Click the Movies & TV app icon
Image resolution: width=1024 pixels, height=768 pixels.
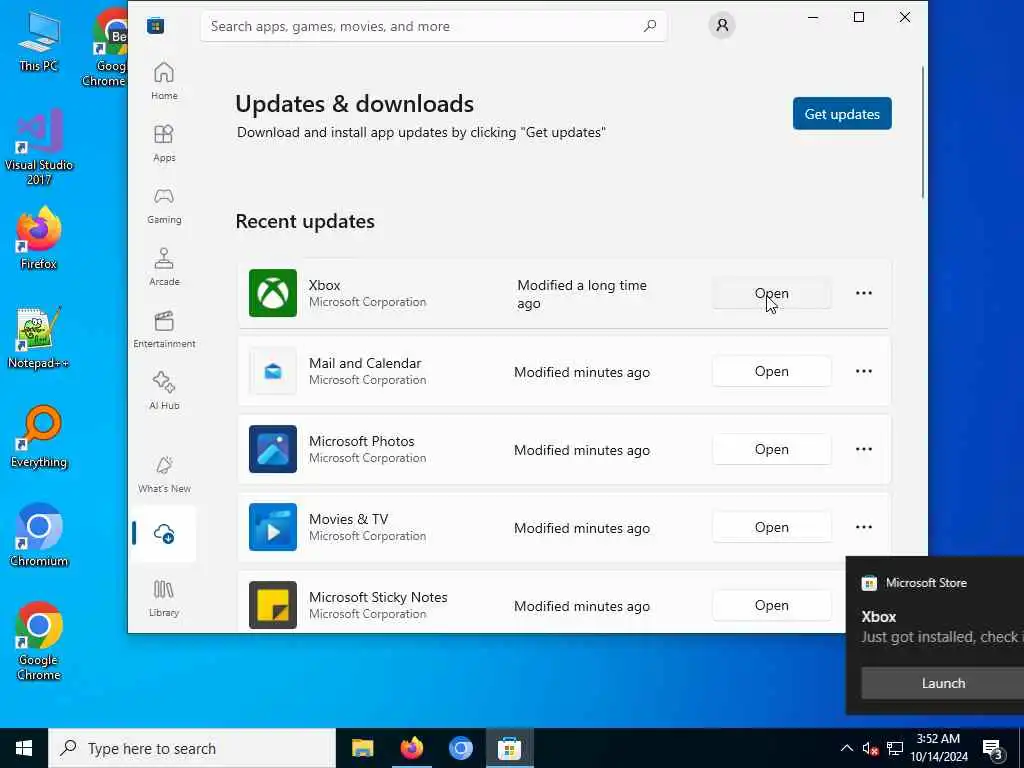click(x=273, y=527)
